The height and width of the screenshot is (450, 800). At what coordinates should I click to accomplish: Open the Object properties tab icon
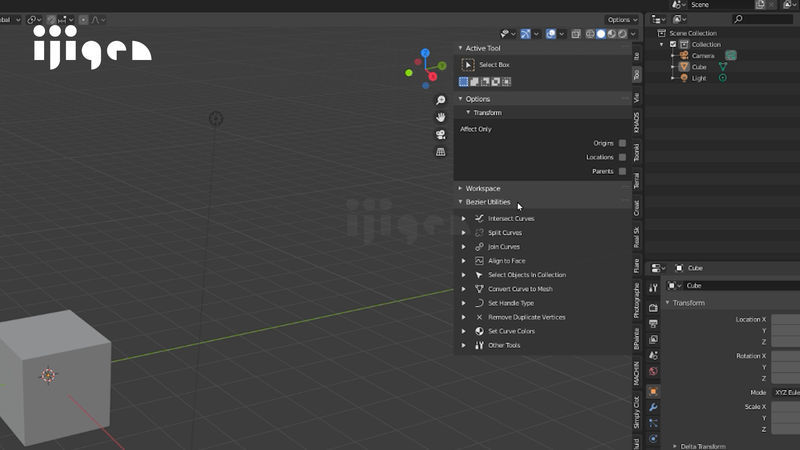(653, 391)
